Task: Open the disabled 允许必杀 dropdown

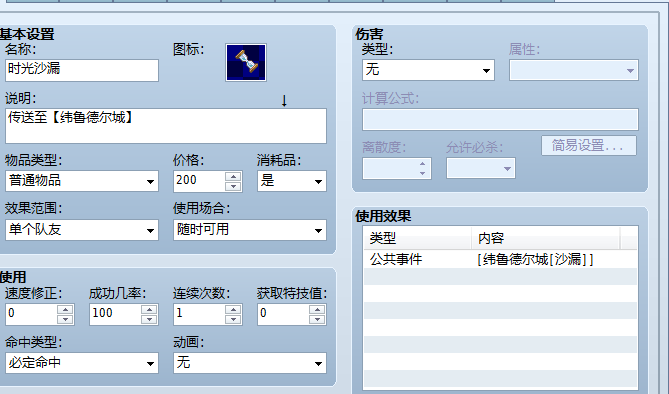Action: (x=481, y=168)
